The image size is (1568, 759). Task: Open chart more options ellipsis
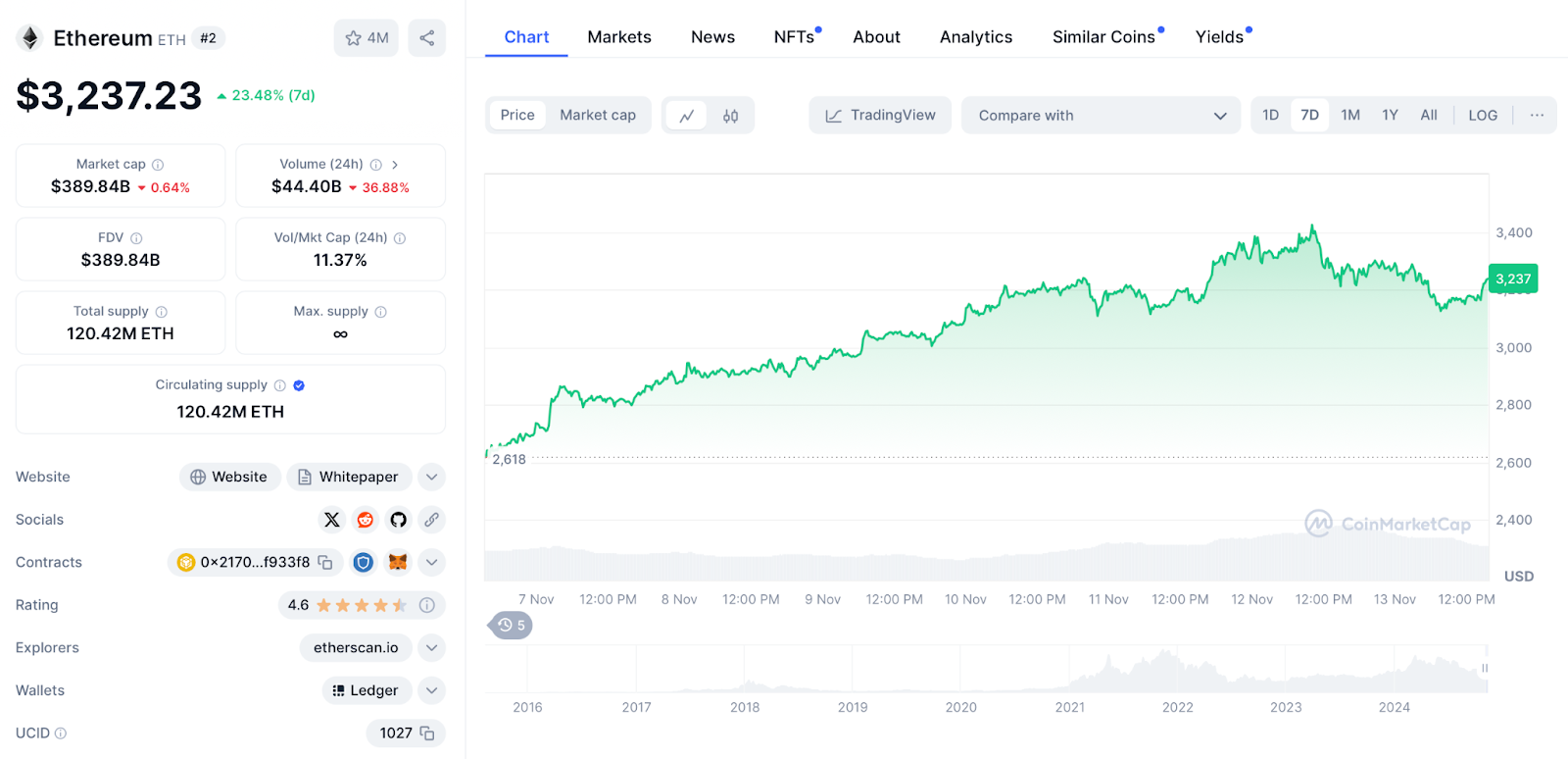[x=1537, y=116]
